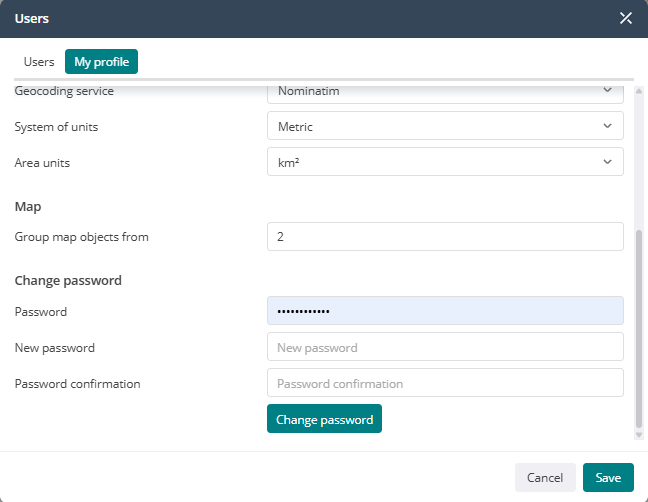
Task: Click the Users dialog title text
Action: tap(32, 19)
